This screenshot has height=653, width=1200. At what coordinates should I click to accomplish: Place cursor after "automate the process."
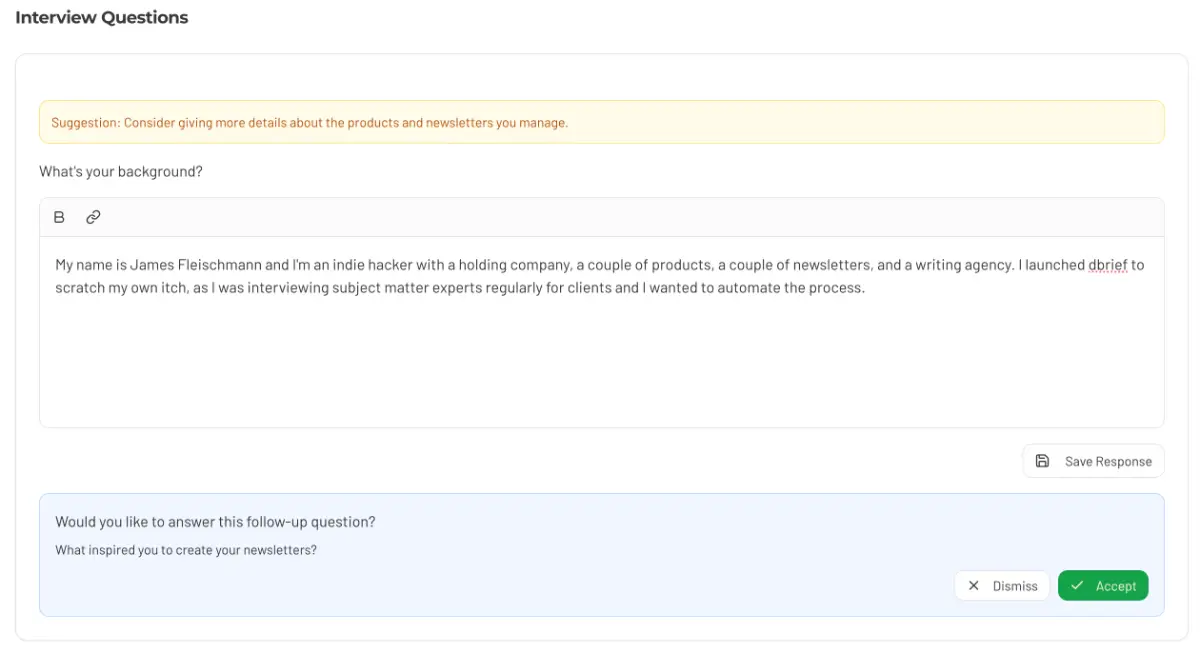coord(865,288)
